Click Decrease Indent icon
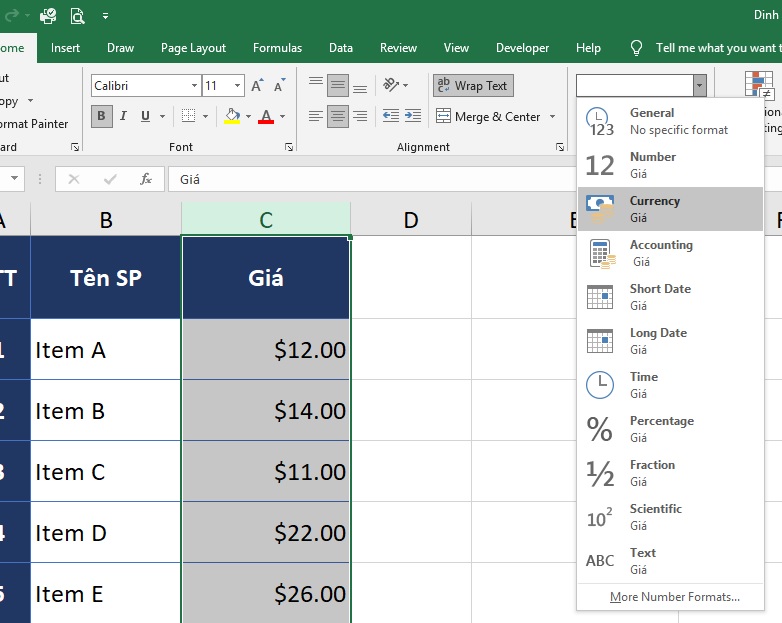782x623 pixels. coord(391,116)
